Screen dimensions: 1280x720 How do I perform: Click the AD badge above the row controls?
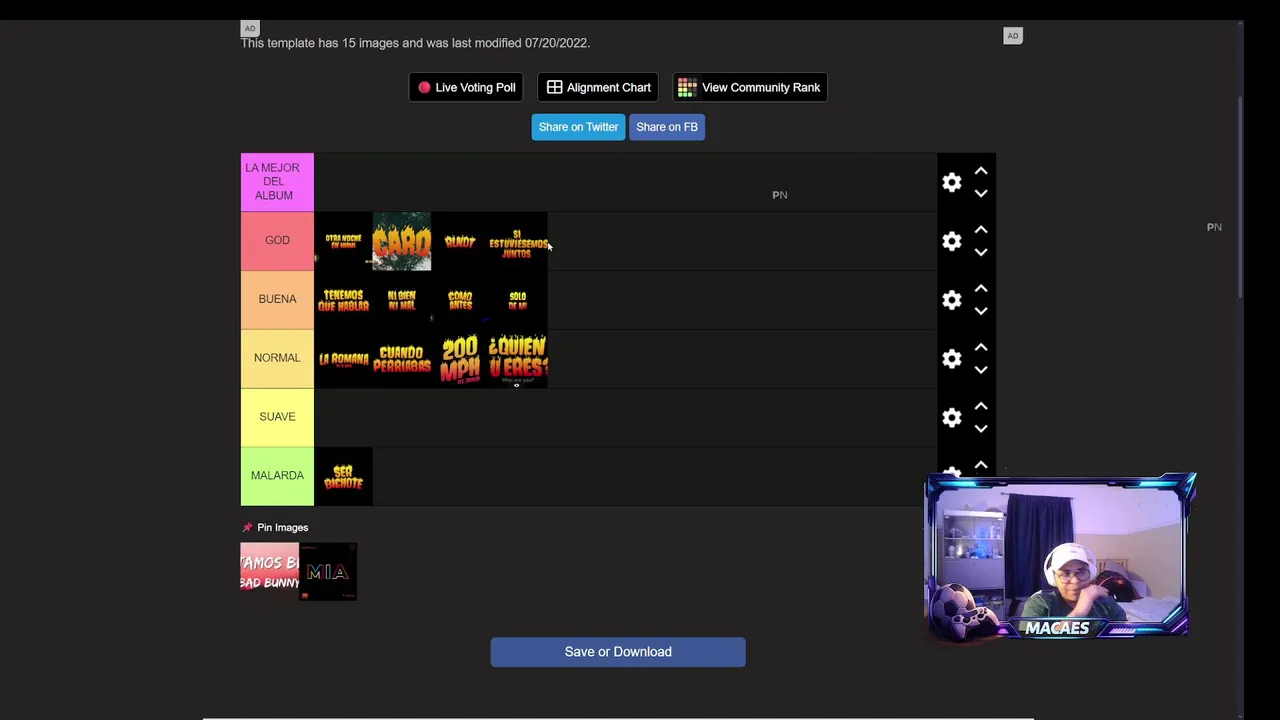click(x=1013, y=36)
